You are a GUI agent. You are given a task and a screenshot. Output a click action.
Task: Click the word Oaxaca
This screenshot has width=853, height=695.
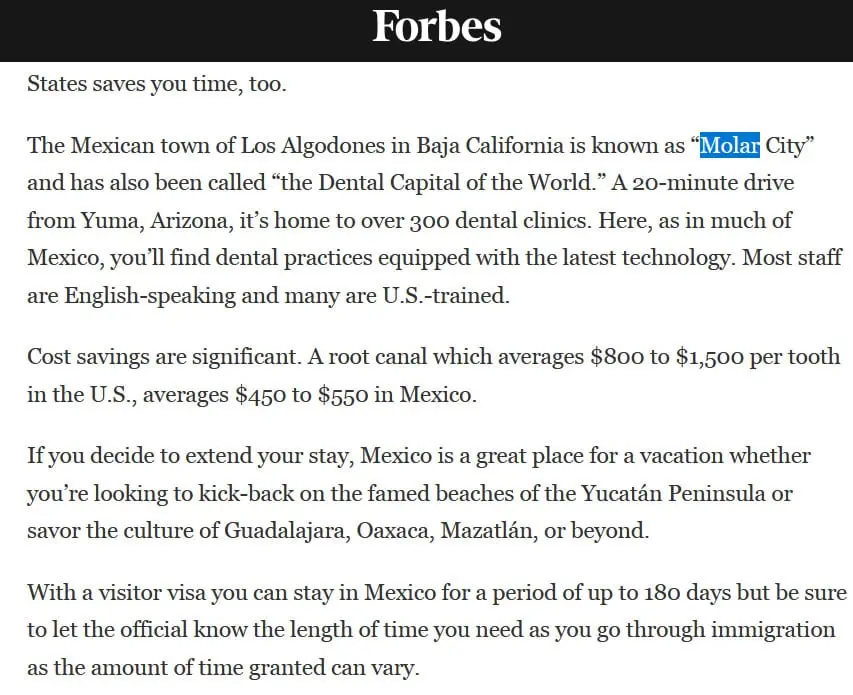click(395, 530)
